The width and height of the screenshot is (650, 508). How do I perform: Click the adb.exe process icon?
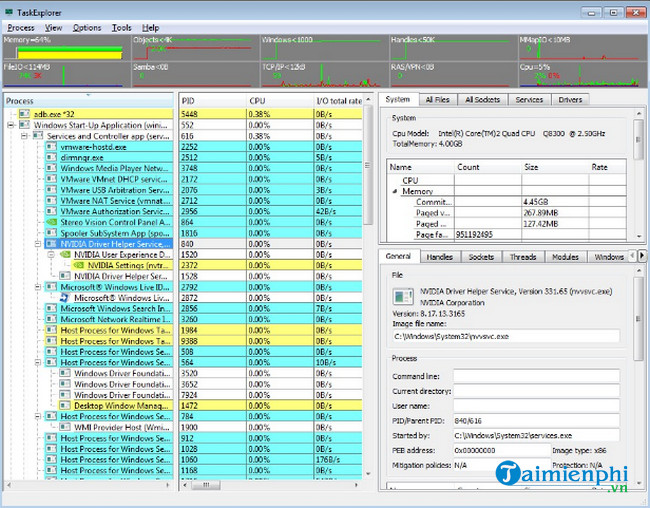click(x=23, y=113)
